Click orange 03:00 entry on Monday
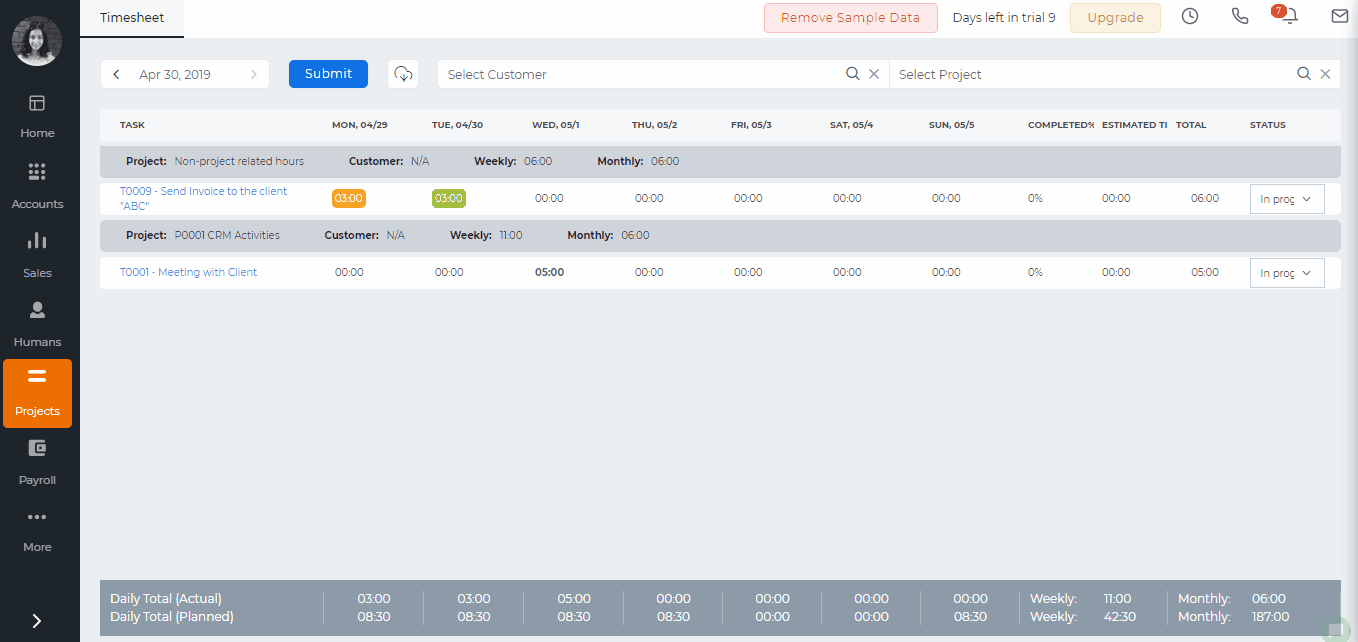1358x642 pixels. pyautogui.click(x=349, y=198)
